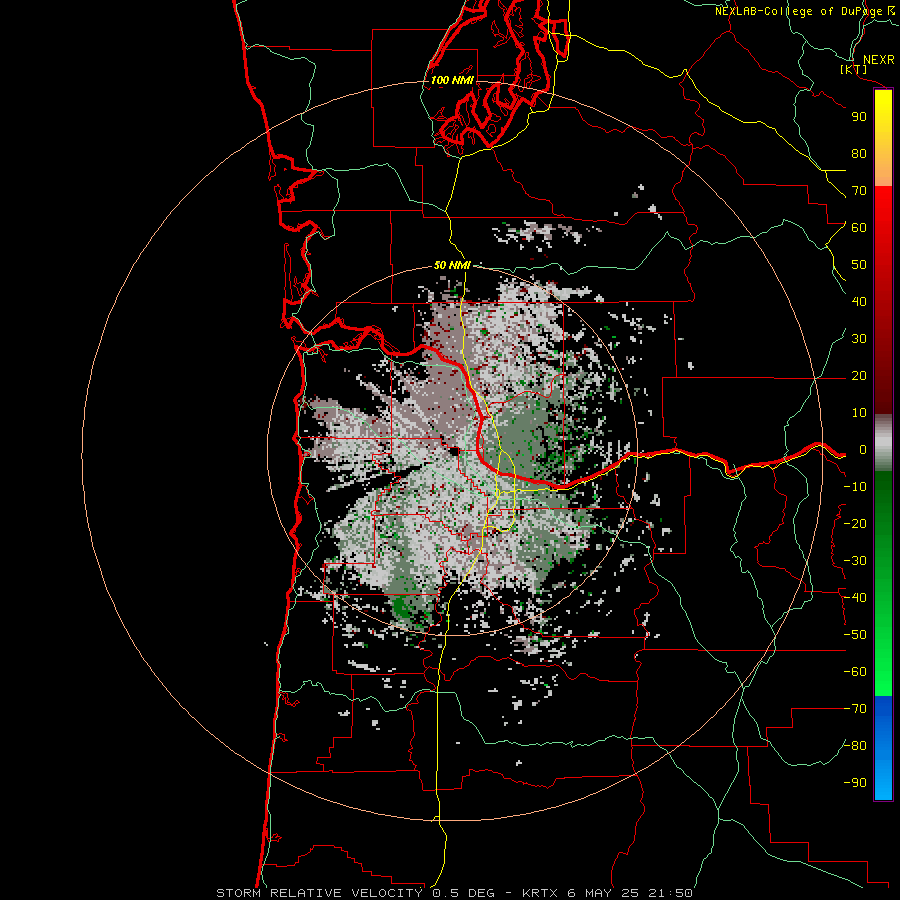Click the -50 scale label
Screen dimensions: 900x900
click(855, 635)
